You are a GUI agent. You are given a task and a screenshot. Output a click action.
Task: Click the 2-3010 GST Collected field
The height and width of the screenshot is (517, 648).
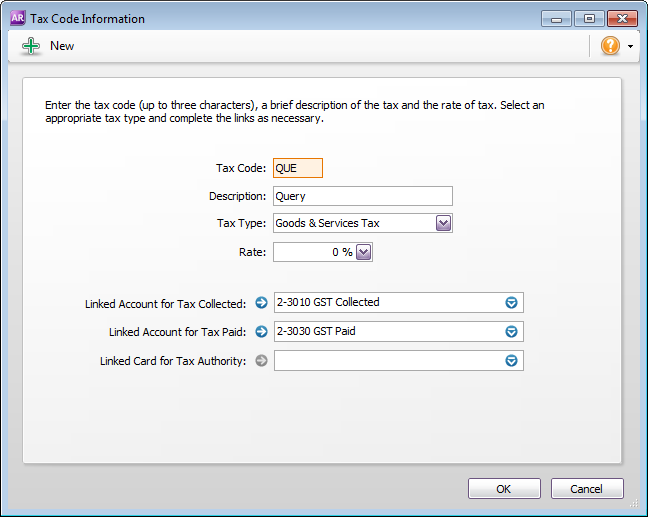click(398, 303)
